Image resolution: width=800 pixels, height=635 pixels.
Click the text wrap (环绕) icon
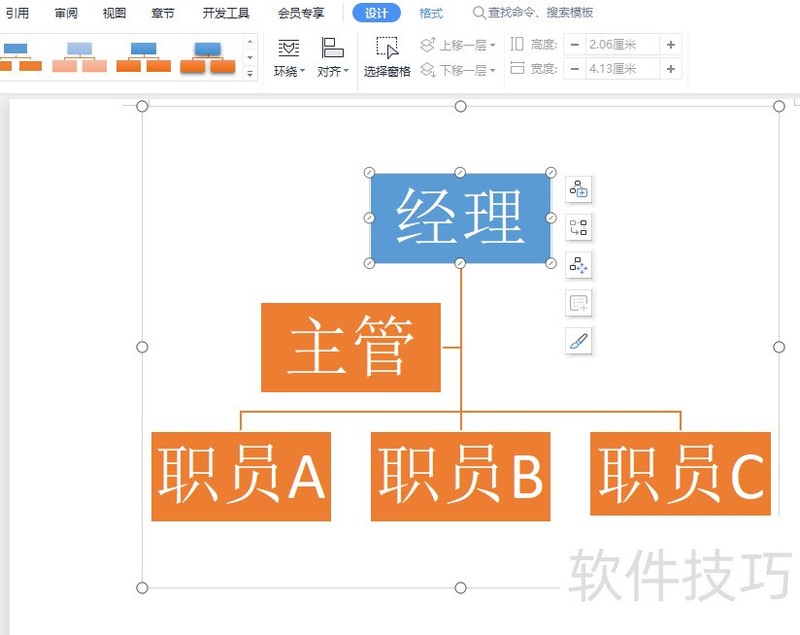pyautogui.click(x=287, y=47)
